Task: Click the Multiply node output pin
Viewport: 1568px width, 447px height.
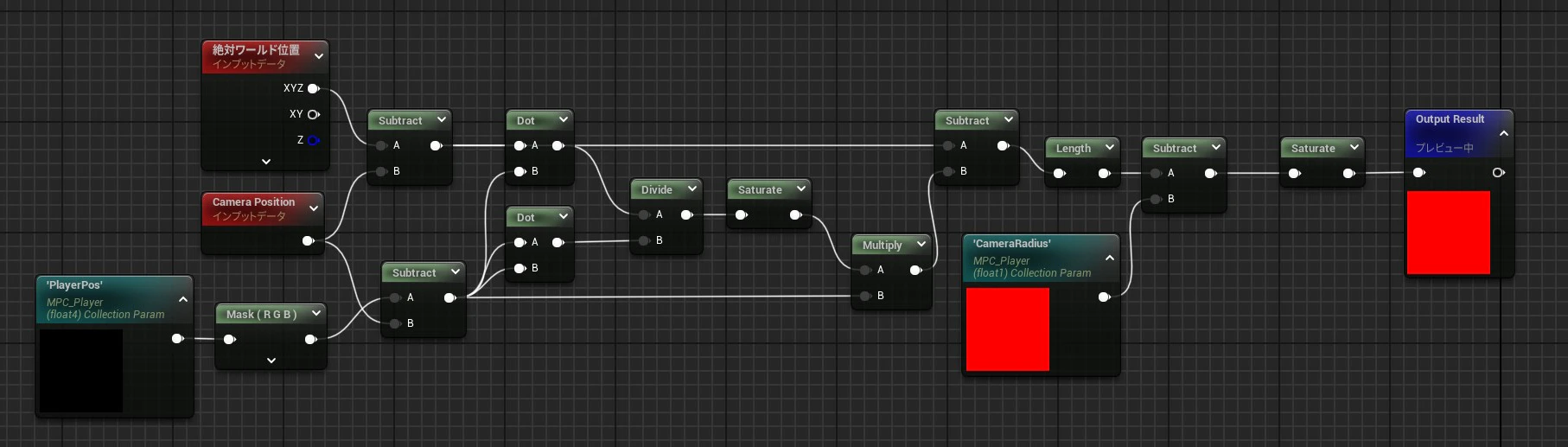Action: click(916, 270)
